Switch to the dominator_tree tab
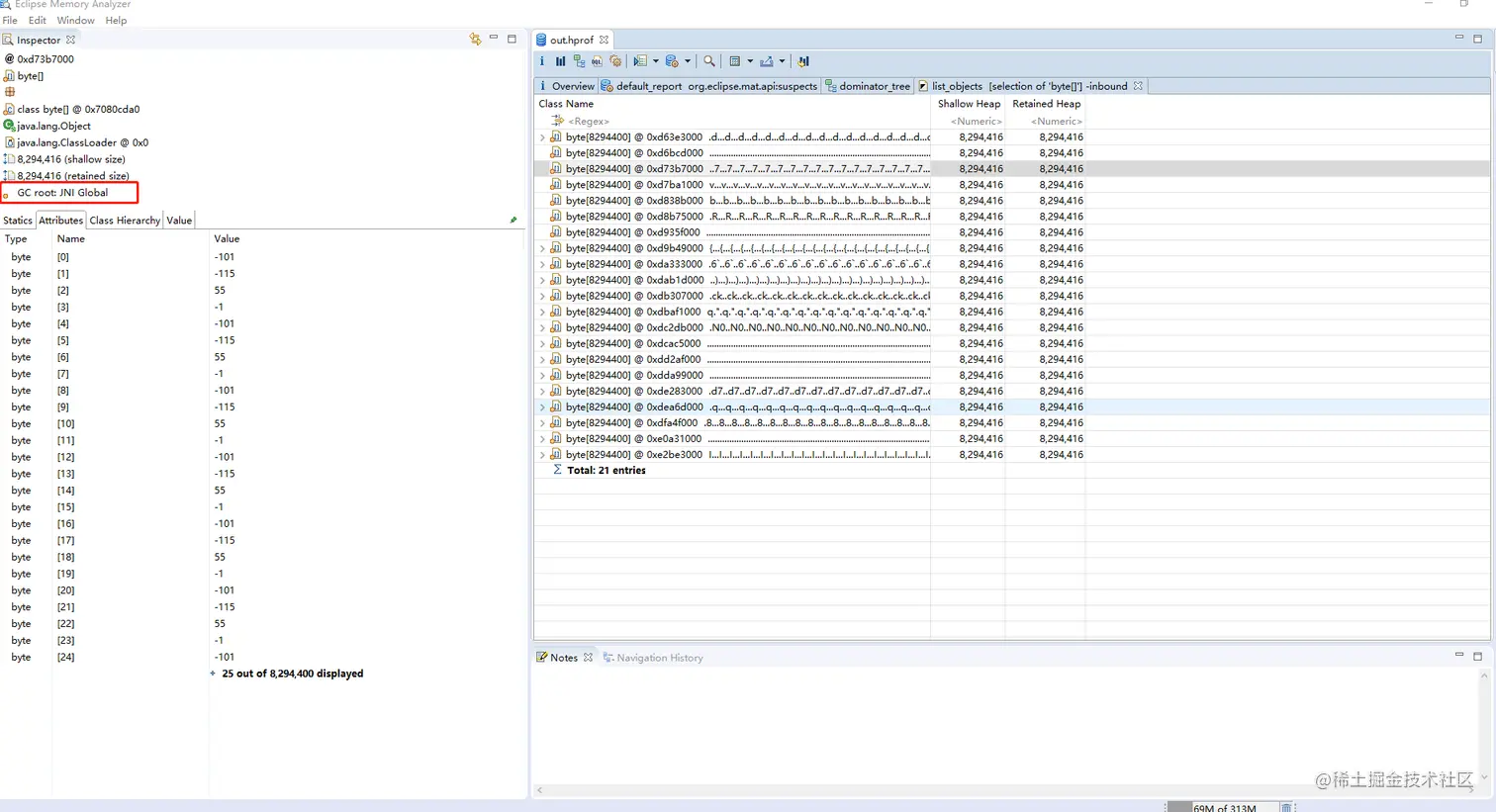1496x812 pixels. pyautogui.click(x=868, y=86)
